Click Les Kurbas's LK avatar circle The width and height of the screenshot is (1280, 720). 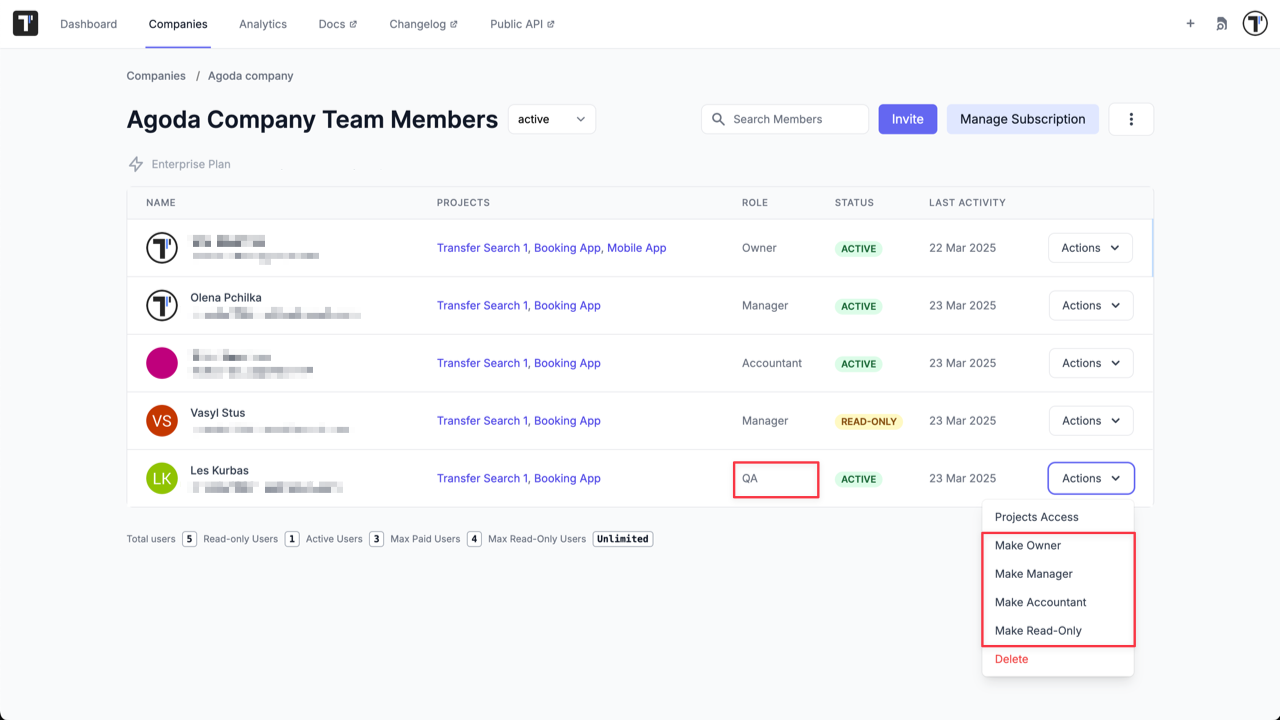(161, 478)
